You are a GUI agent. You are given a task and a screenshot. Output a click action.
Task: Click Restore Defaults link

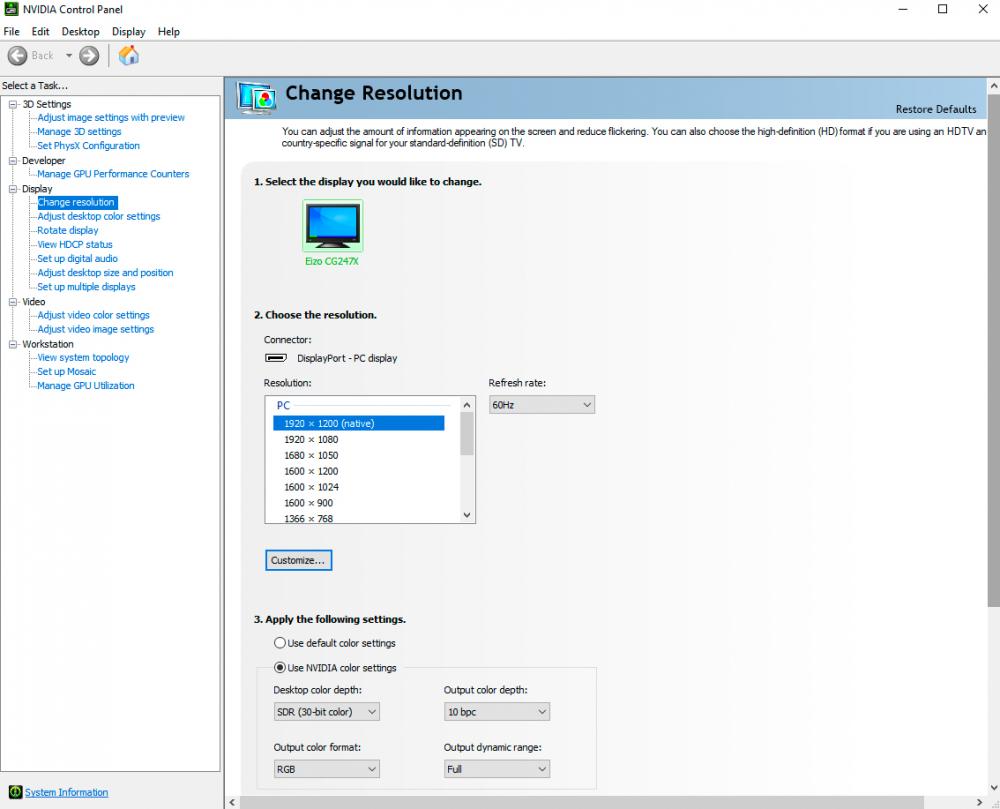coord(936,109)
